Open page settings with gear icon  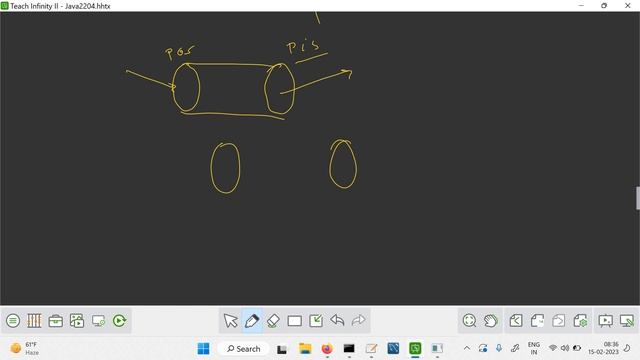click(580, 321)
